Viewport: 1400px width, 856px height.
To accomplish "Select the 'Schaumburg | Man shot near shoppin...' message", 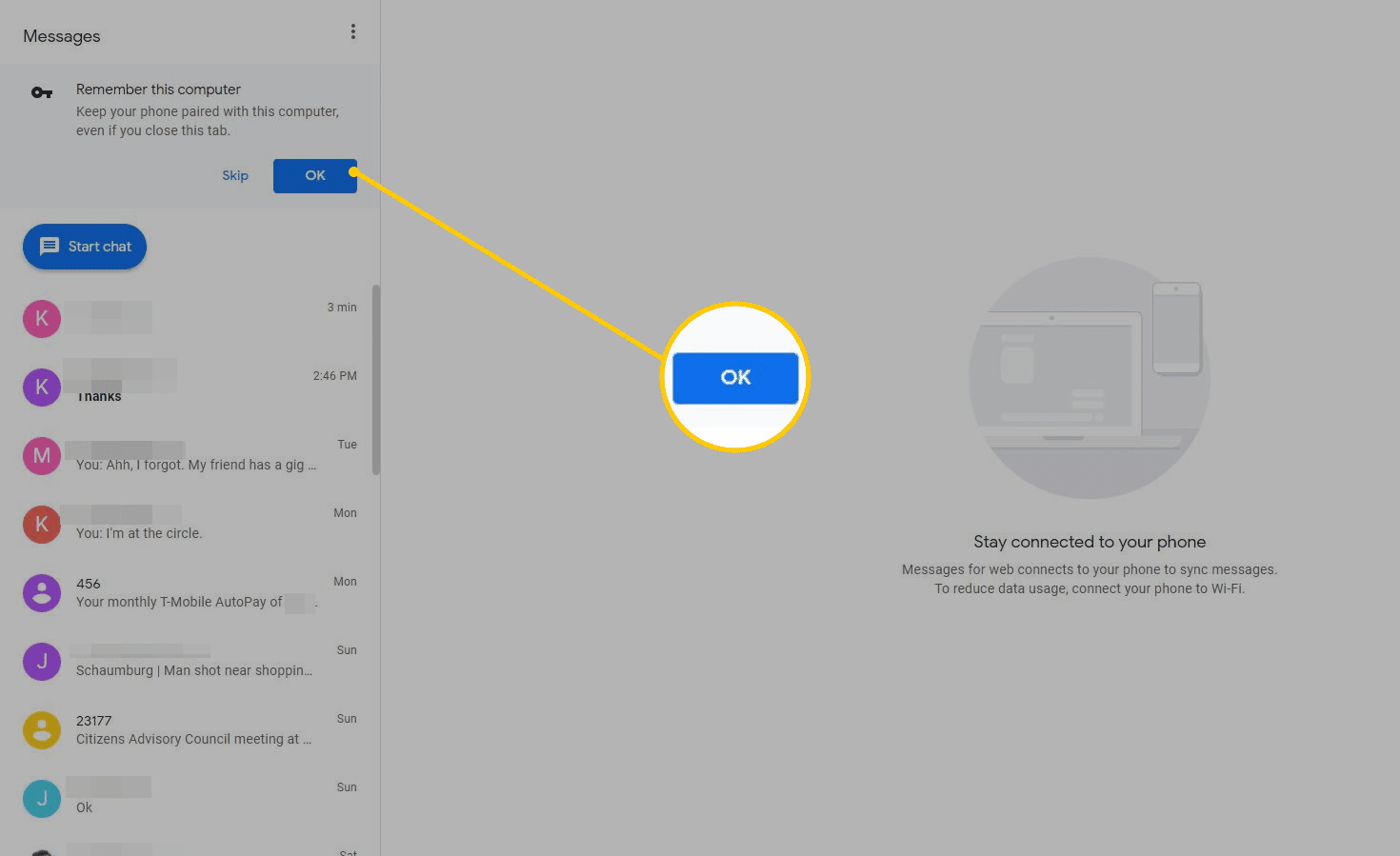I will pos(194,670).
